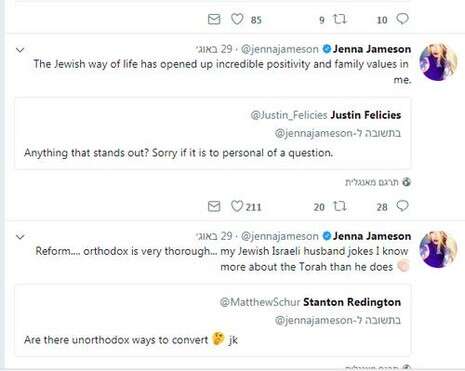Retweet the top tweet with 9 retweets
465x371 pixels.
340,19
